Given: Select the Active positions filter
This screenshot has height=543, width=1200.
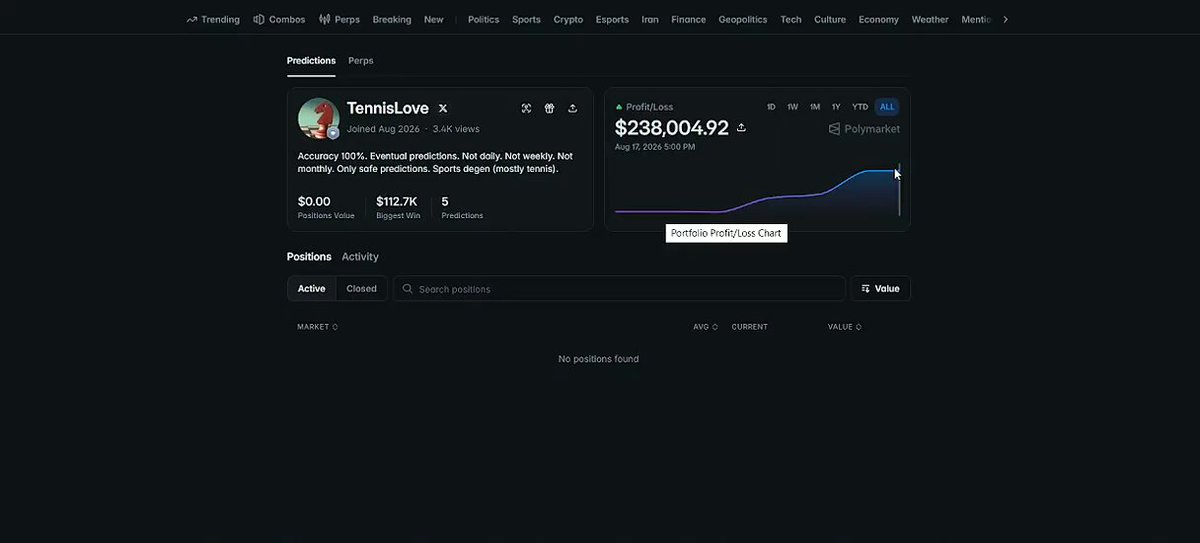Looking at the screenshot, I should (x=311, y=289).
